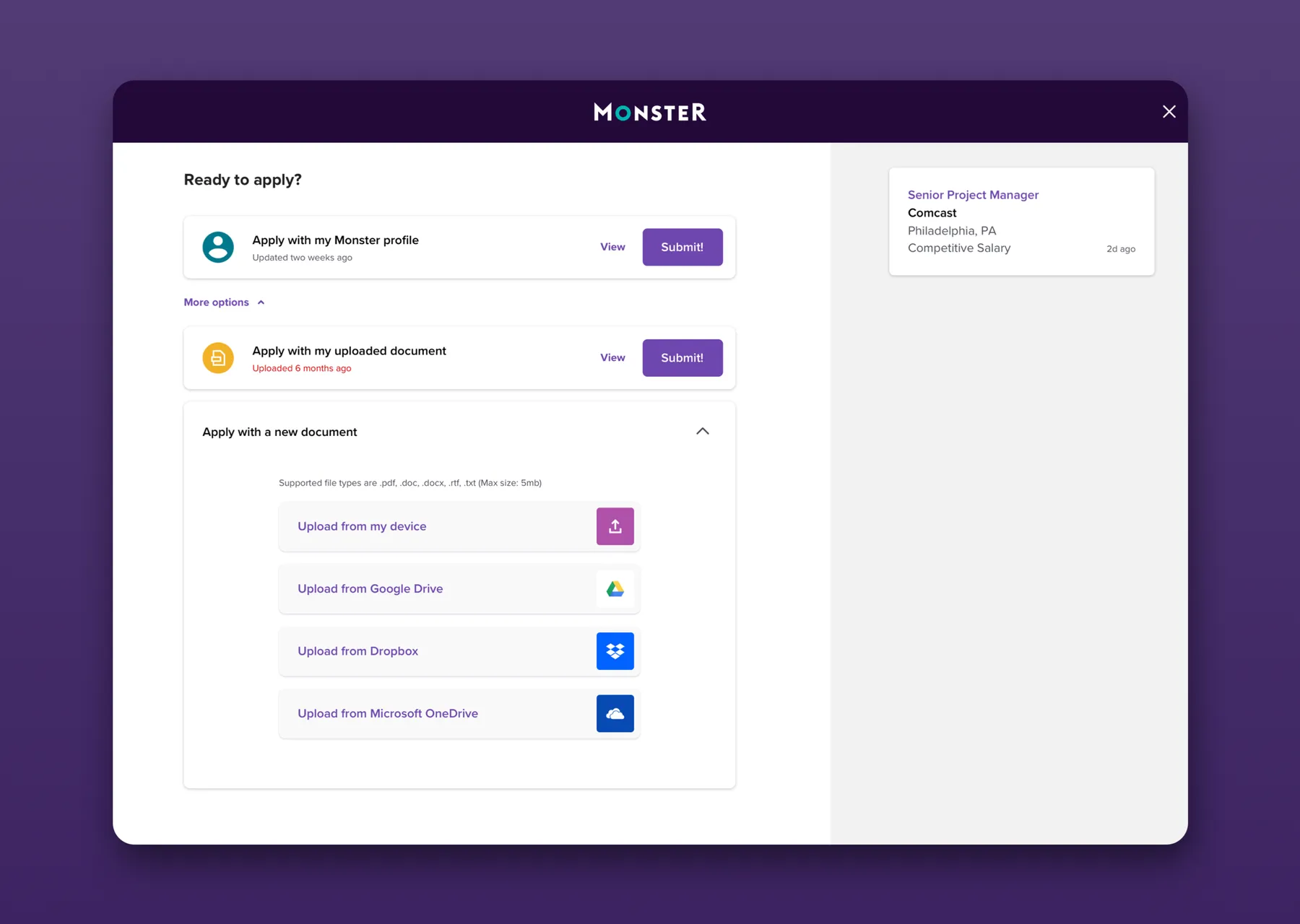
Task: Collapse the More options section
Action: [x=224, y=302]
